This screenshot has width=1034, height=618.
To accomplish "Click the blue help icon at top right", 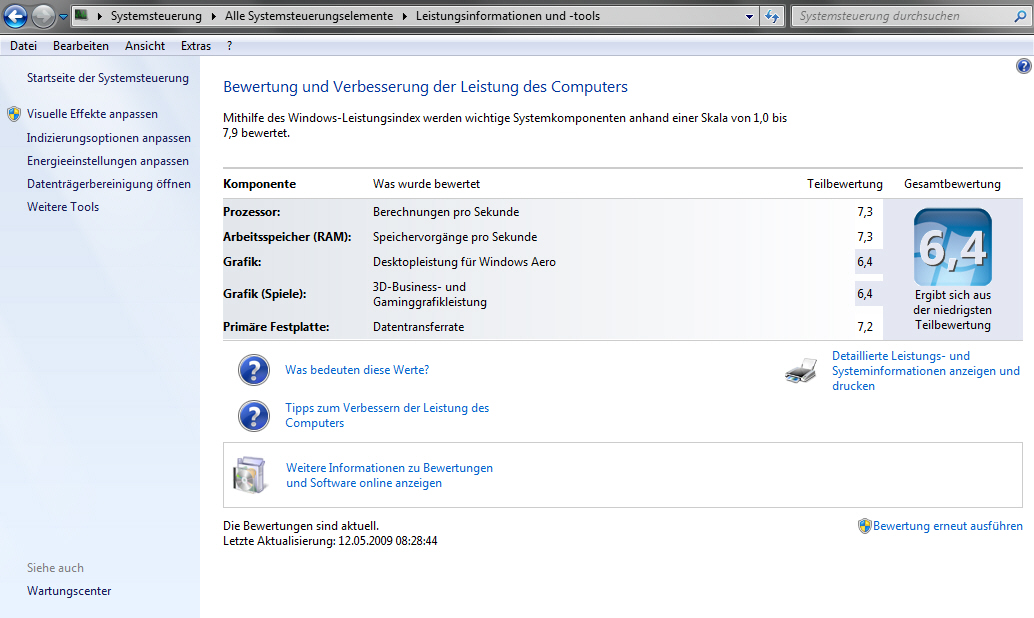I will tap(1023, 66).
